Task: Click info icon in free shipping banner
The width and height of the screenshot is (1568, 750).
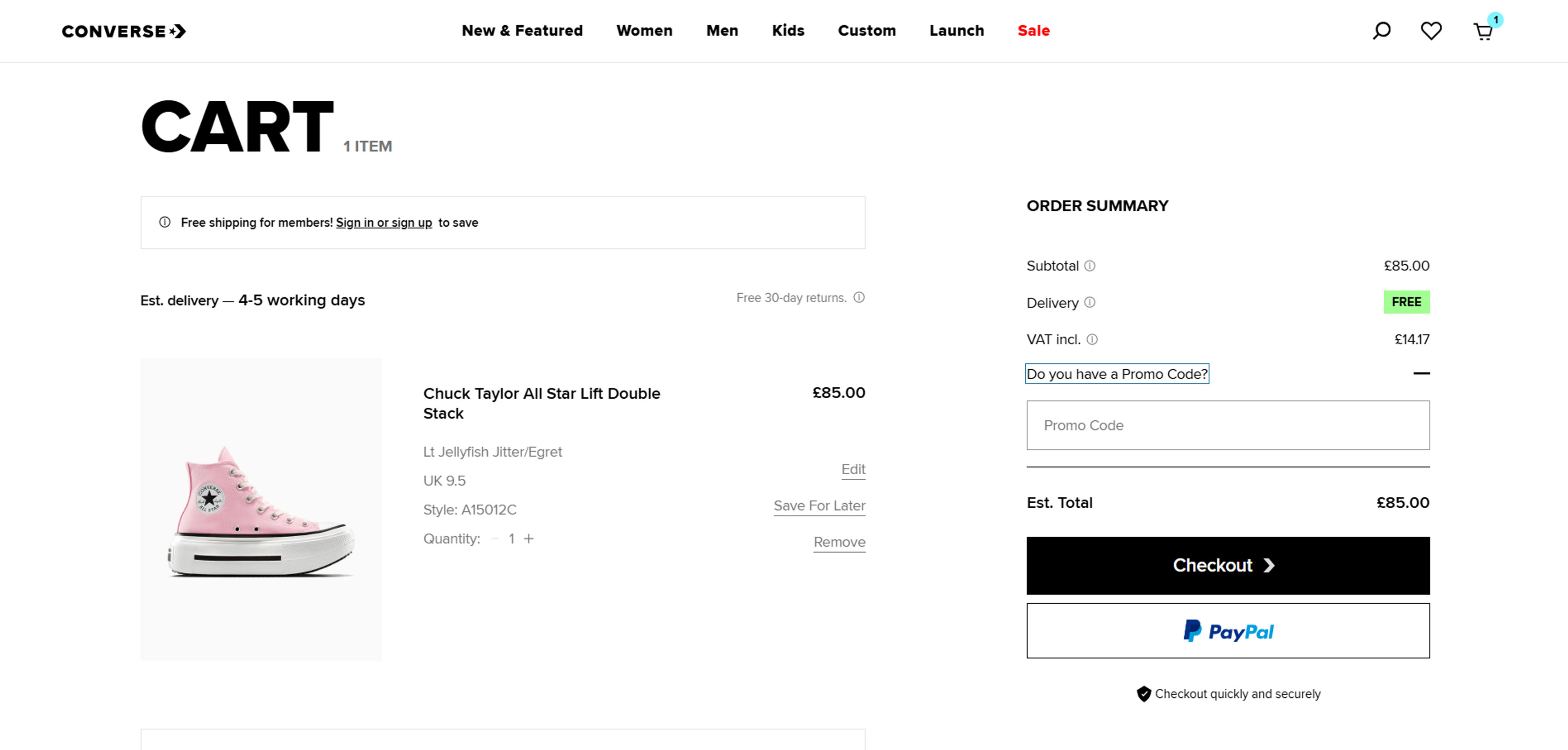Action: pyautogui.click(x=164, y=222)
